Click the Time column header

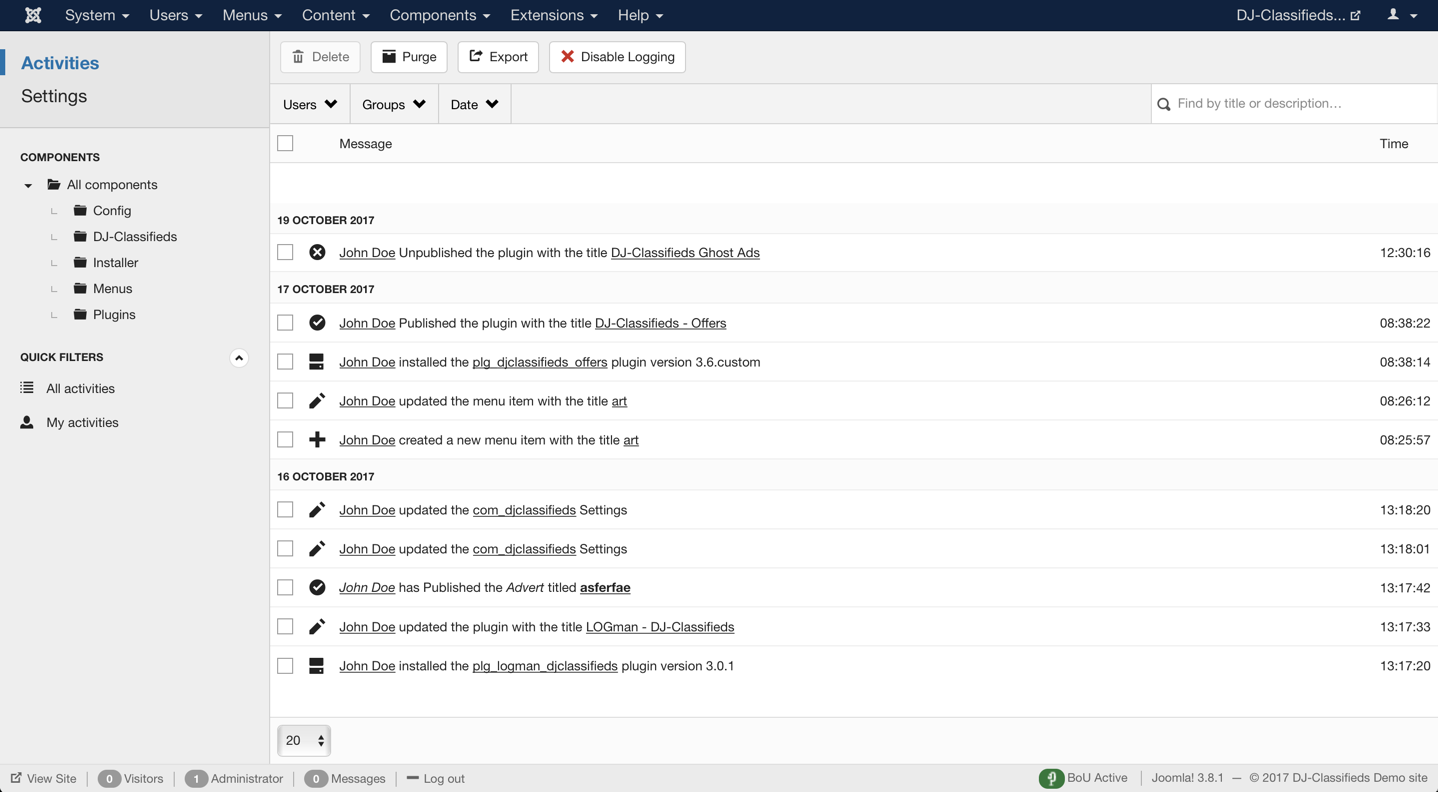tap(1394, 144)
